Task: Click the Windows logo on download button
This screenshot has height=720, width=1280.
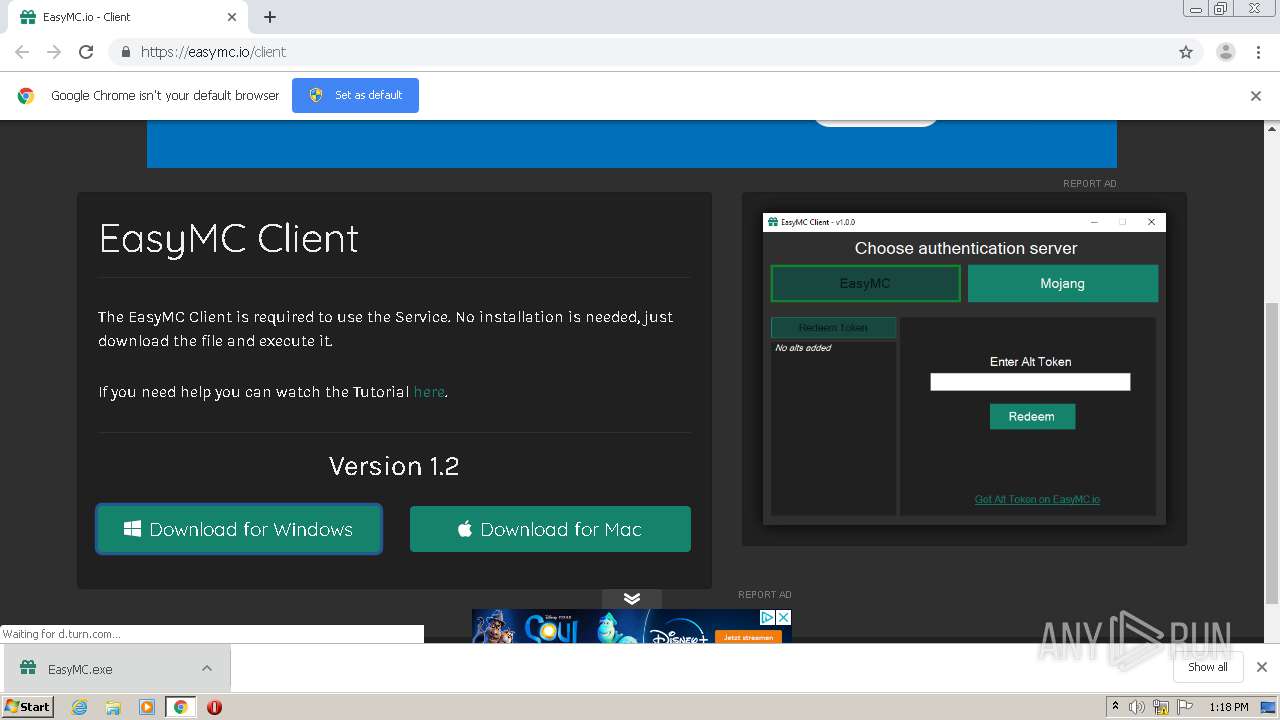Action: click(x=132, y=529)
